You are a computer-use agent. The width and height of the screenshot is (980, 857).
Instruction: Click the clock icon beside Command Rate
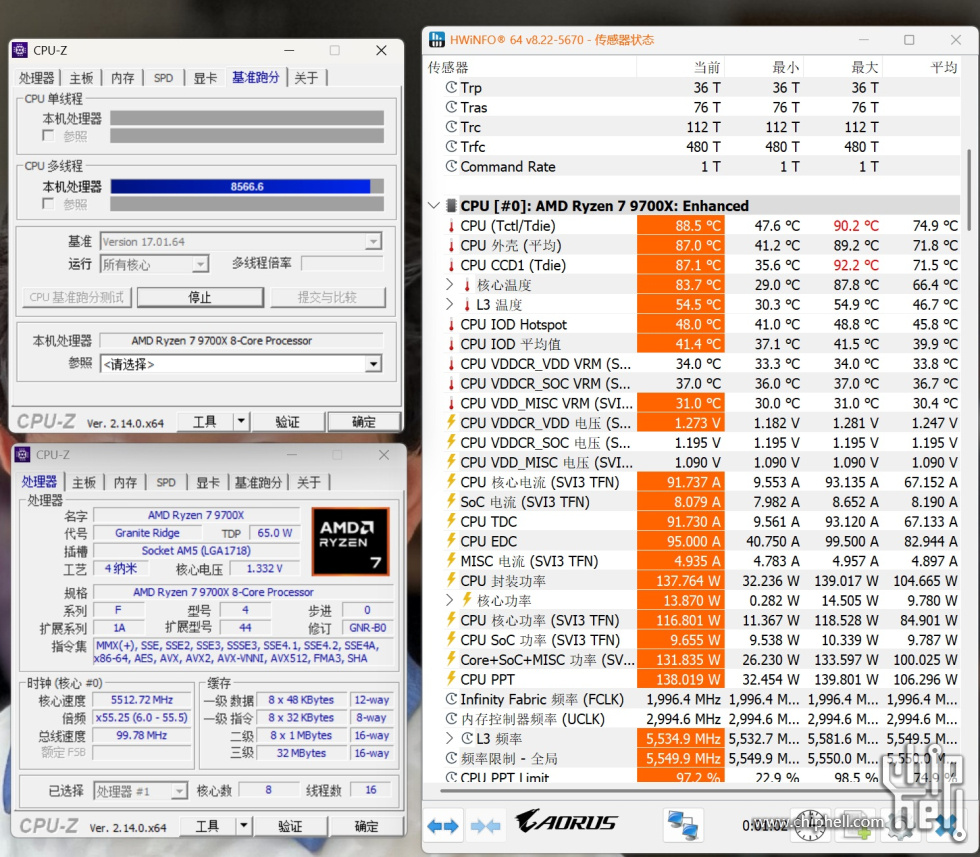451,166
